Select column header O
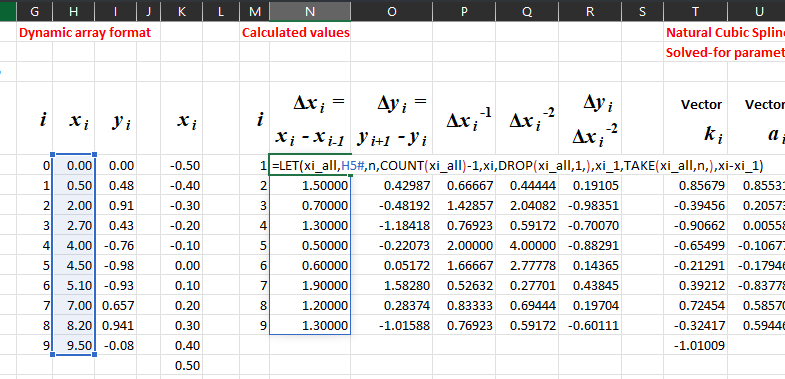785x379 pixels. pyautogui.click(x=391, y=12)
